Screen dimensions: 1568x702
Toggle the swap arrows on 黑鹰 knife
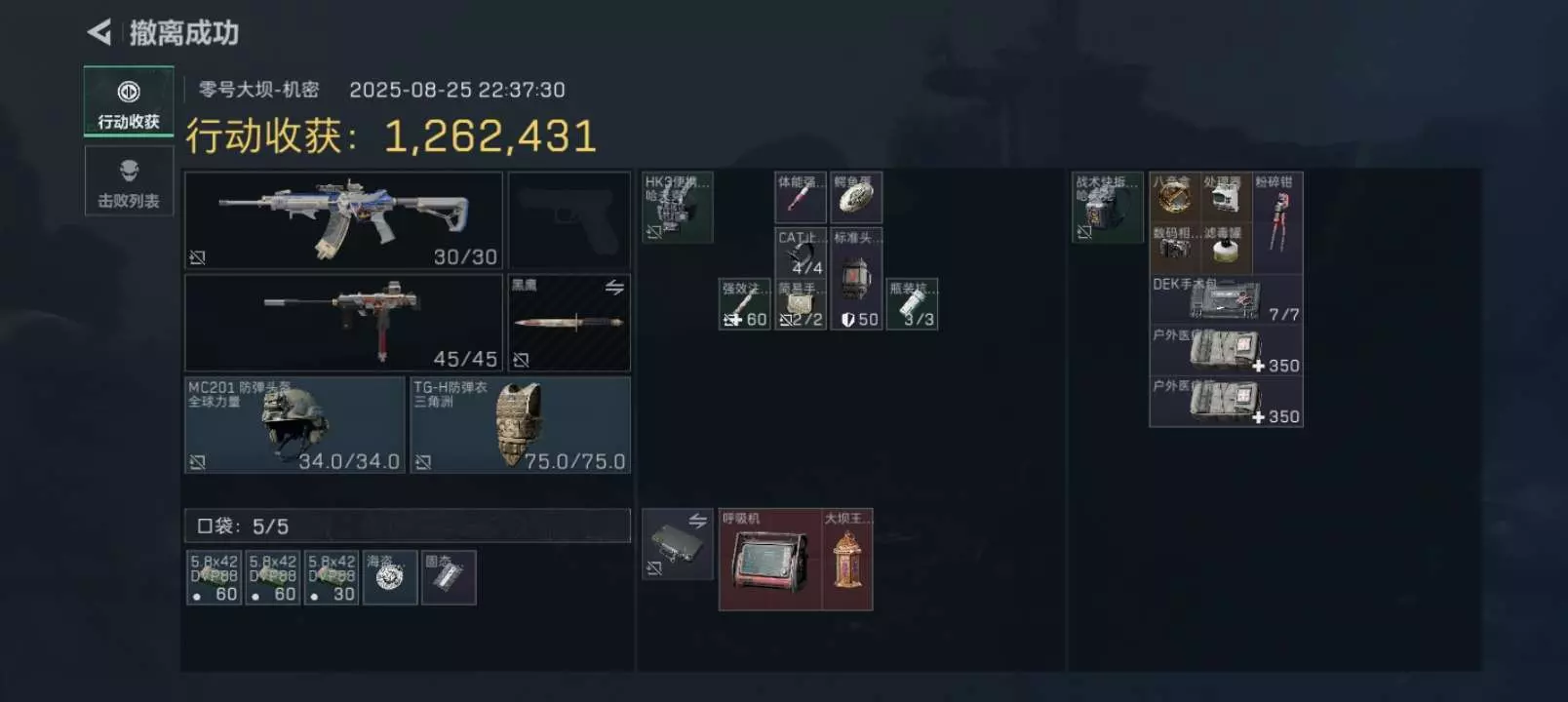pos(614,288)
